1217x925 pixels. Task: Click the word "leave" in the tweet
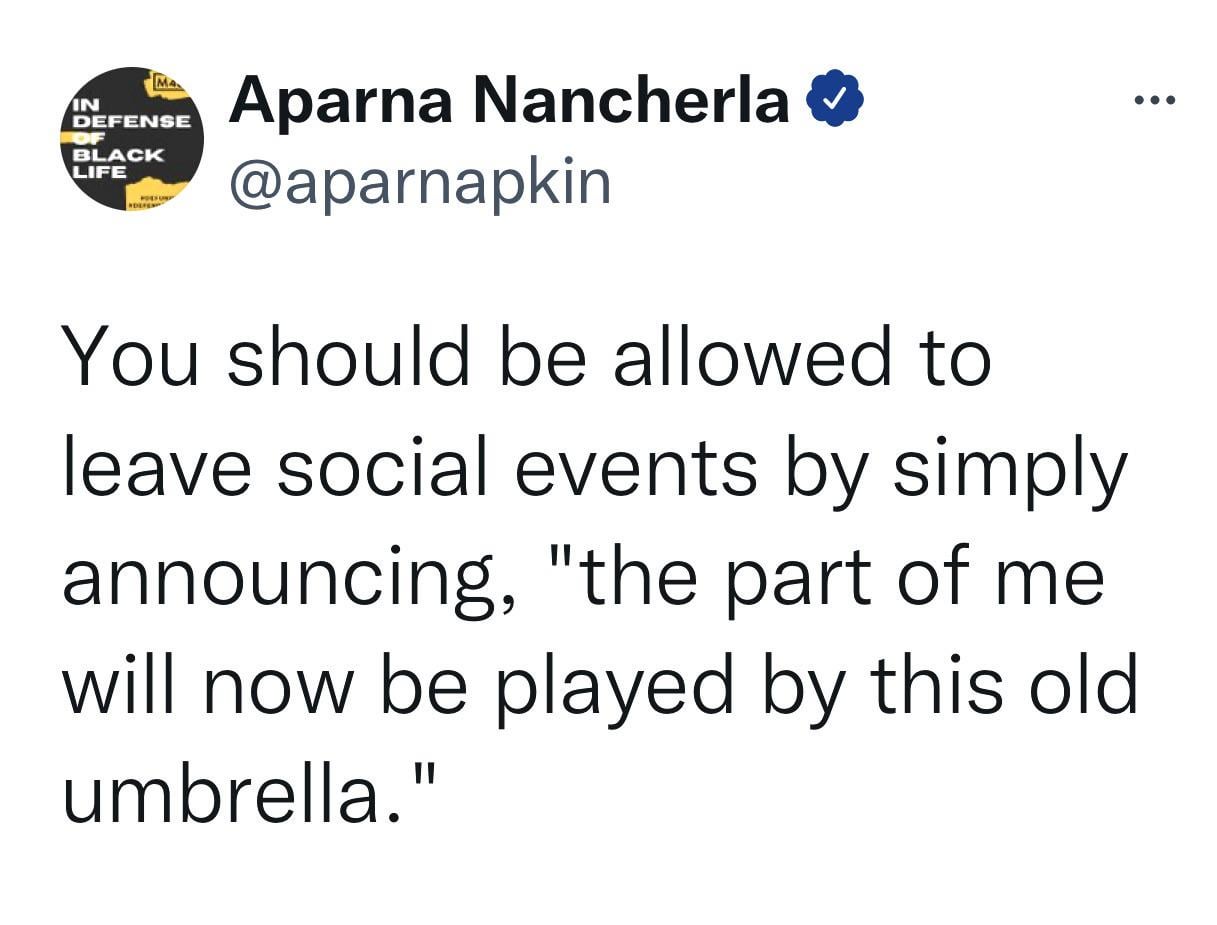click(155, 466)
